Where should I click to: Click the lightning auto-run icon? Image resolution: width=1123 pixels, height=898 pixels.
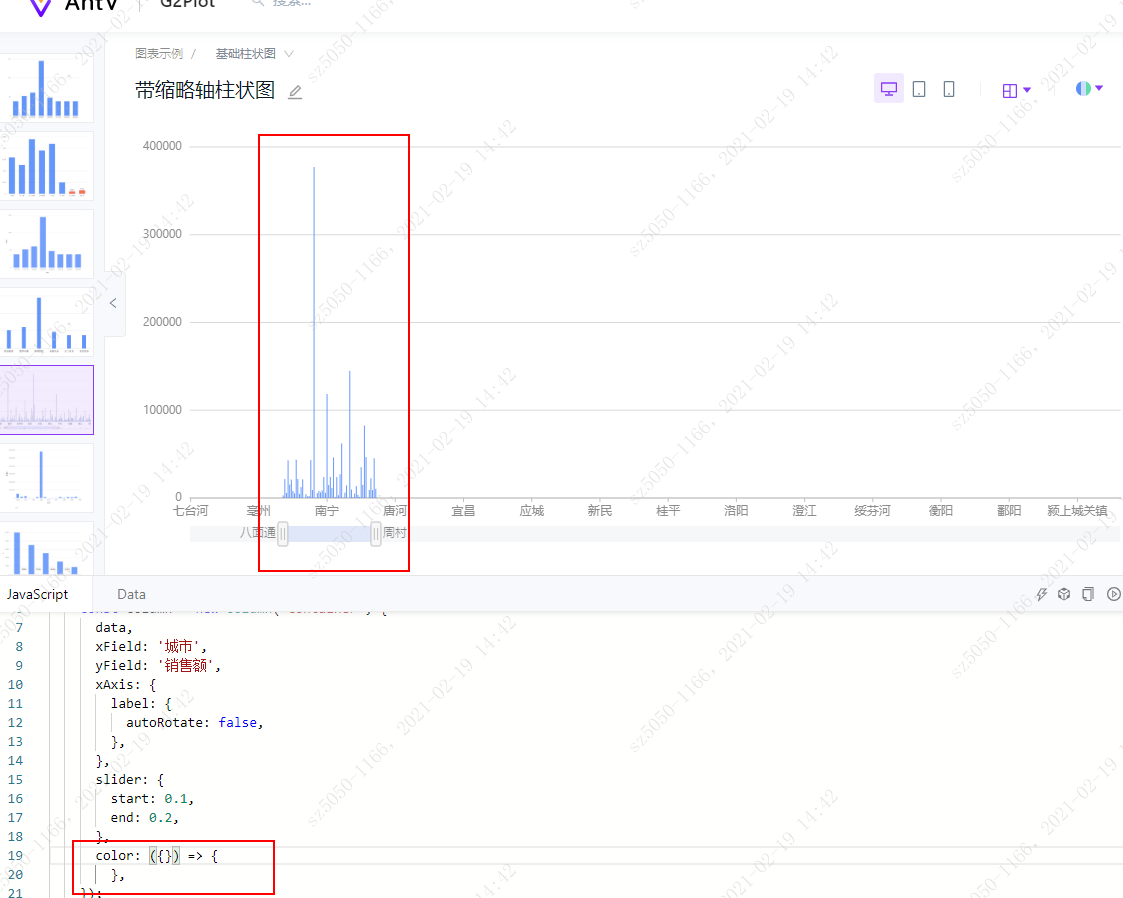[x=1040, y=593]
